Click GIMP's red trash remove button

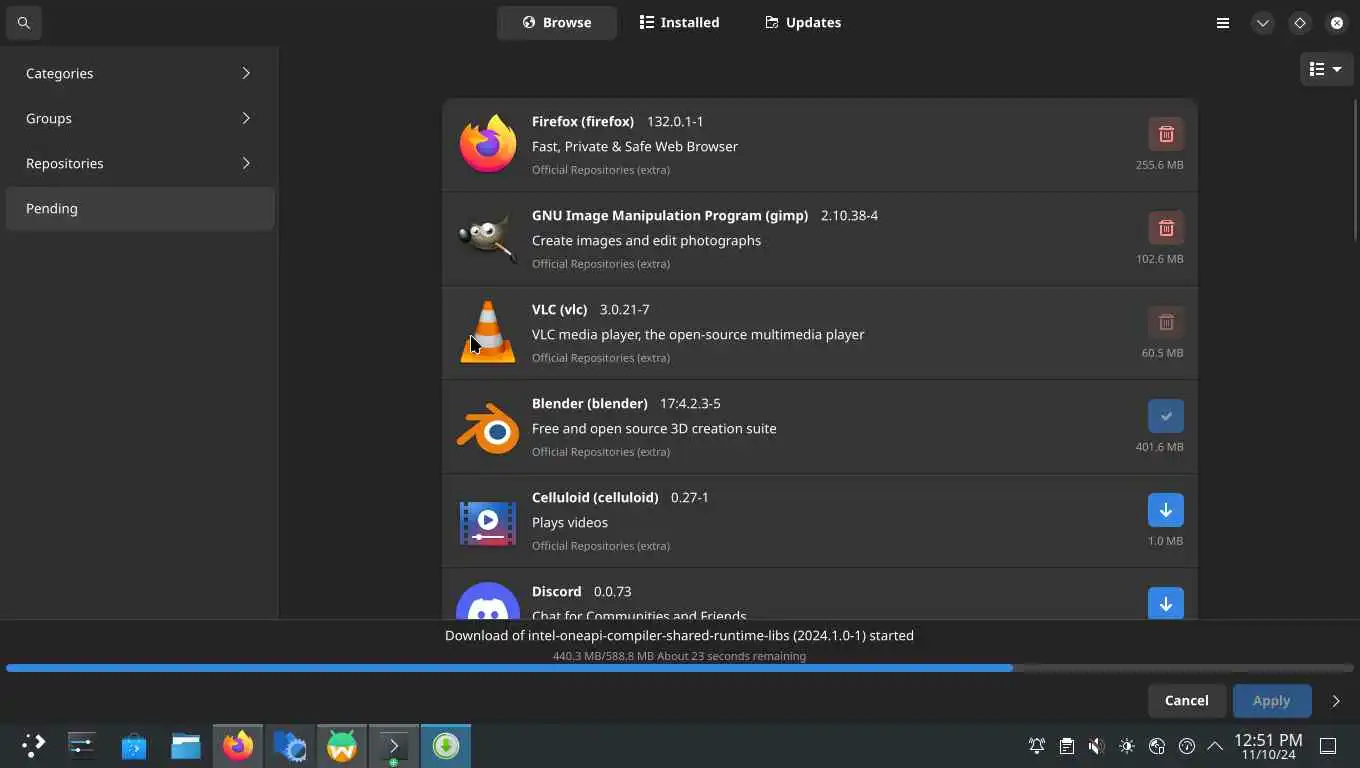pyautogui.click(x=1165, y=228)
